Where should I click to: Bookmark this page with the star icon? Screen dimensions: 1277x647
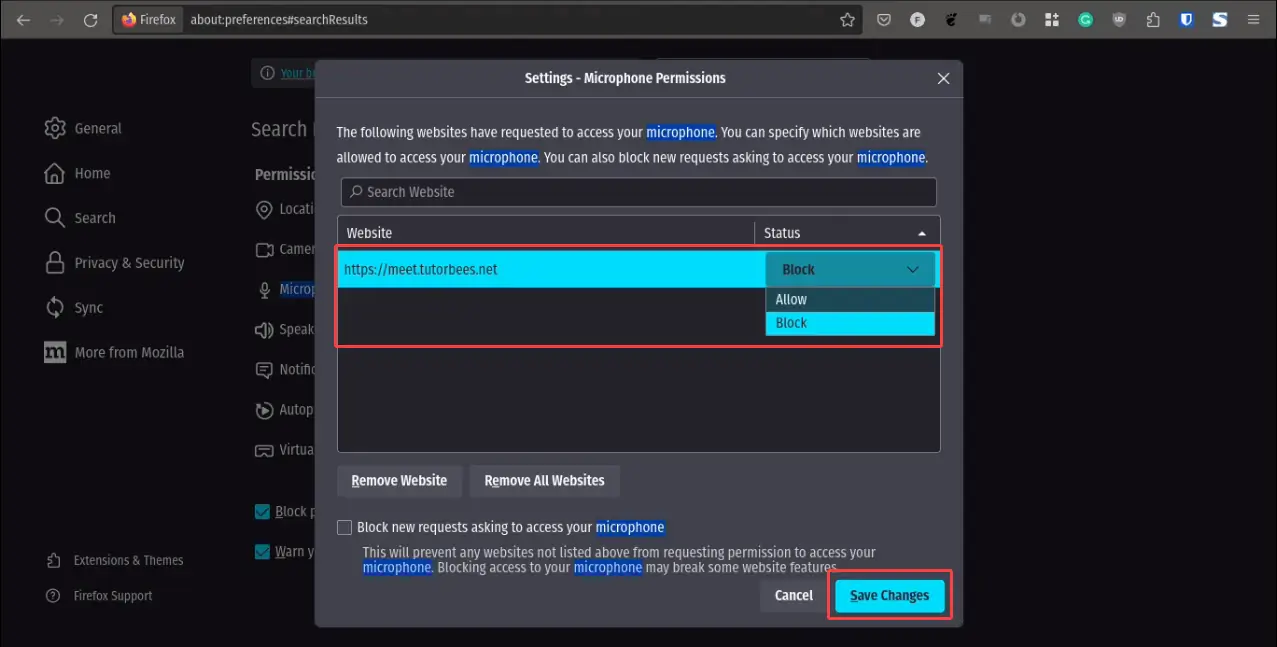tap(847, 20)
